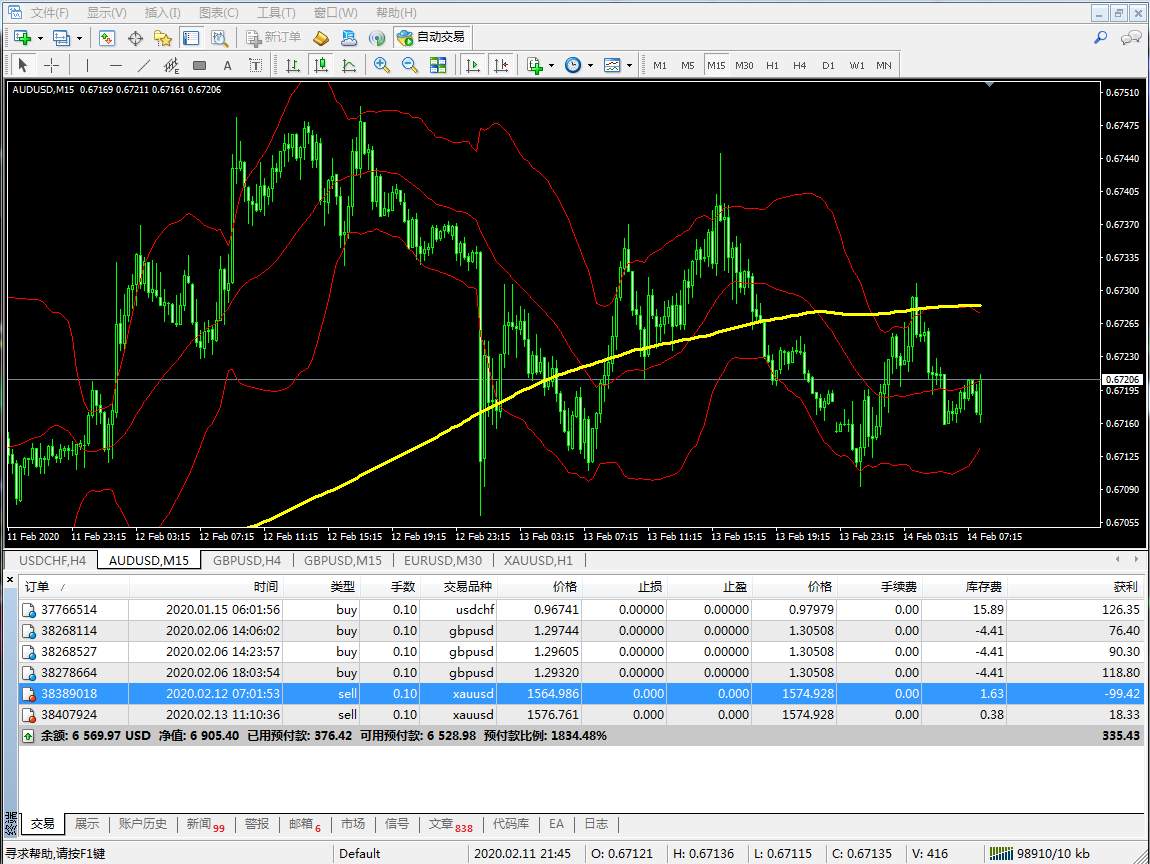This screenshot has width=1150, height=864.
Task: Open the periods clock icon
Action: (x=573, y=65)
